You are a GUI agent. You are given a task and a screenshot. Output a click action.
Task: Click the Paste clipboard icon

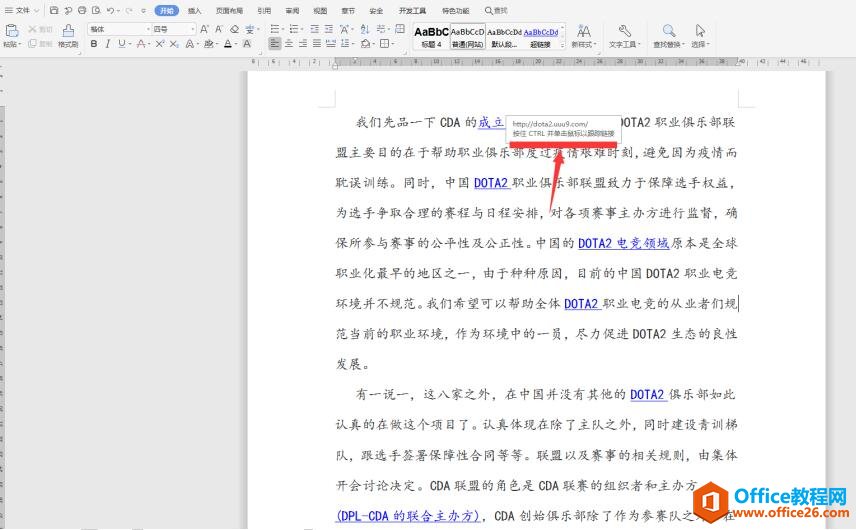(x=11, y=31)
